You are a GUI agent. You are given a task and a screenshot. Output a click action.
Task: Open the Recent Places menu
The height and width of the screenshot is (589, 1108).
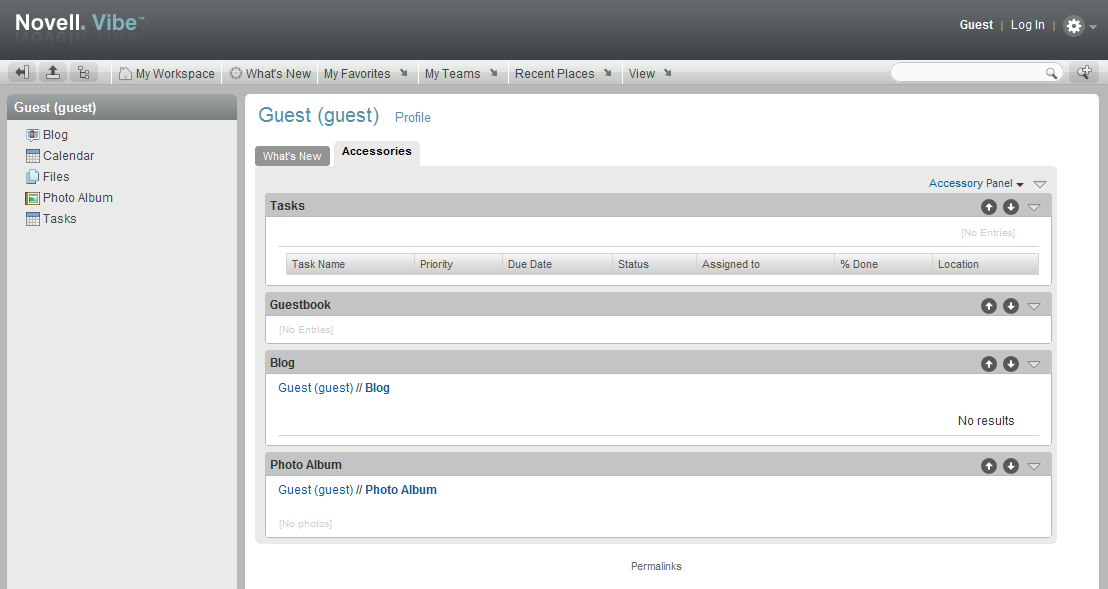556,73
